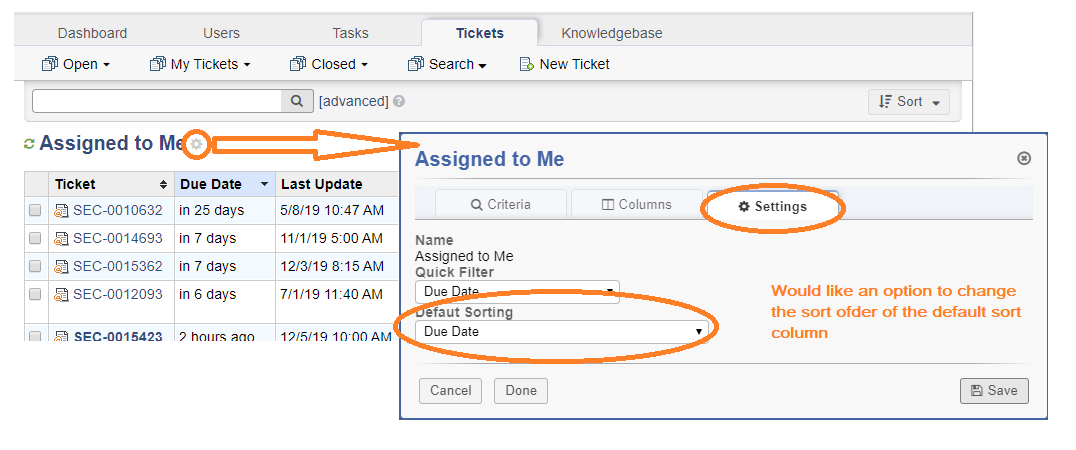Click the gear icon beside Assigned to Me
This screenshot has height=450, width=1076.
[x=197, y=144]
